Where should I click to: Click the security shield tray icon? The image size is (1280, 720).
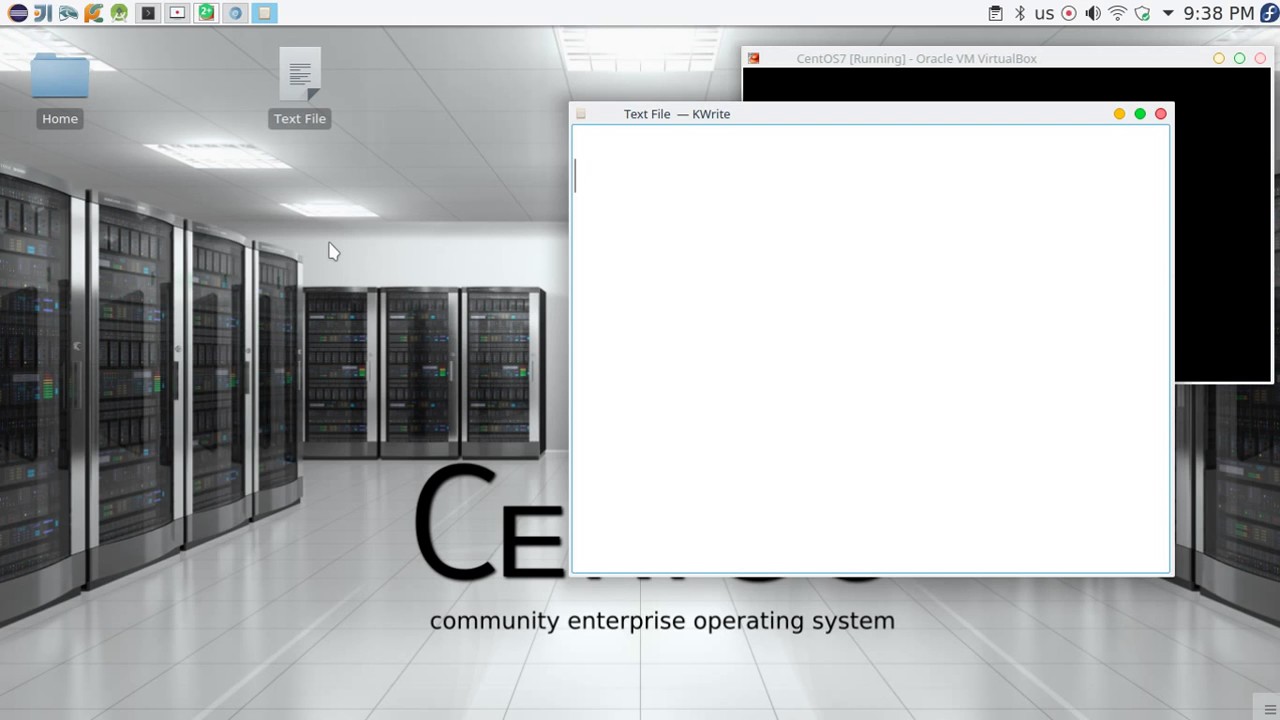pyautogui.click(x=1142, y=13)
